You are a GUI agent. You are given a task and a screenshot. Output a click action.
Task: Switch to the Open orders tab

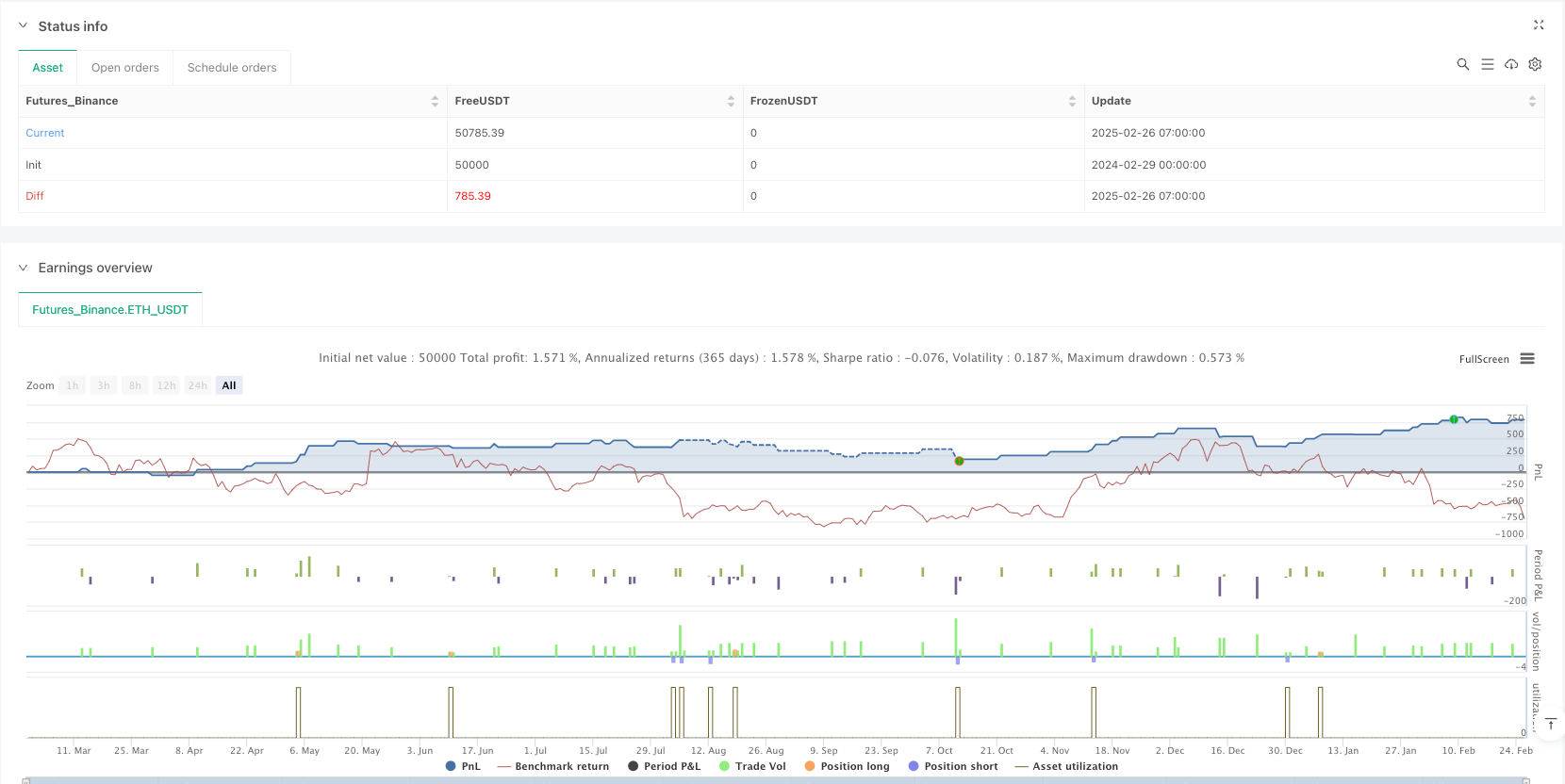124,68
